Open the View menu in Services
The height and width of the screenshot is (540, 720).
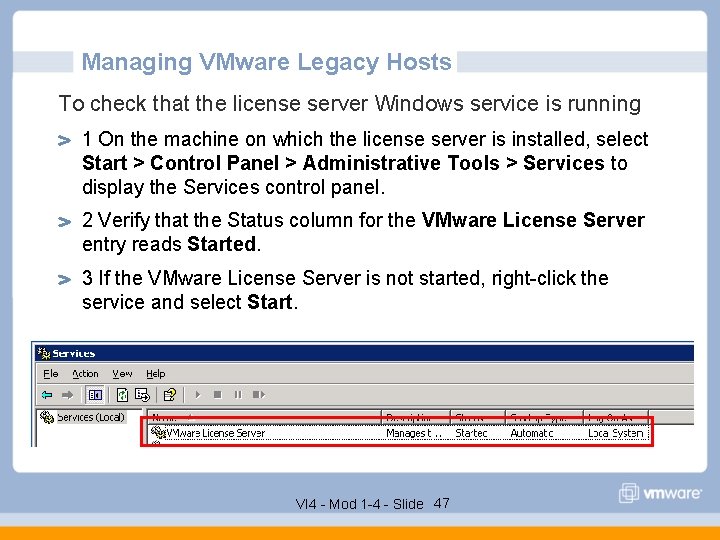pos(122,374)
